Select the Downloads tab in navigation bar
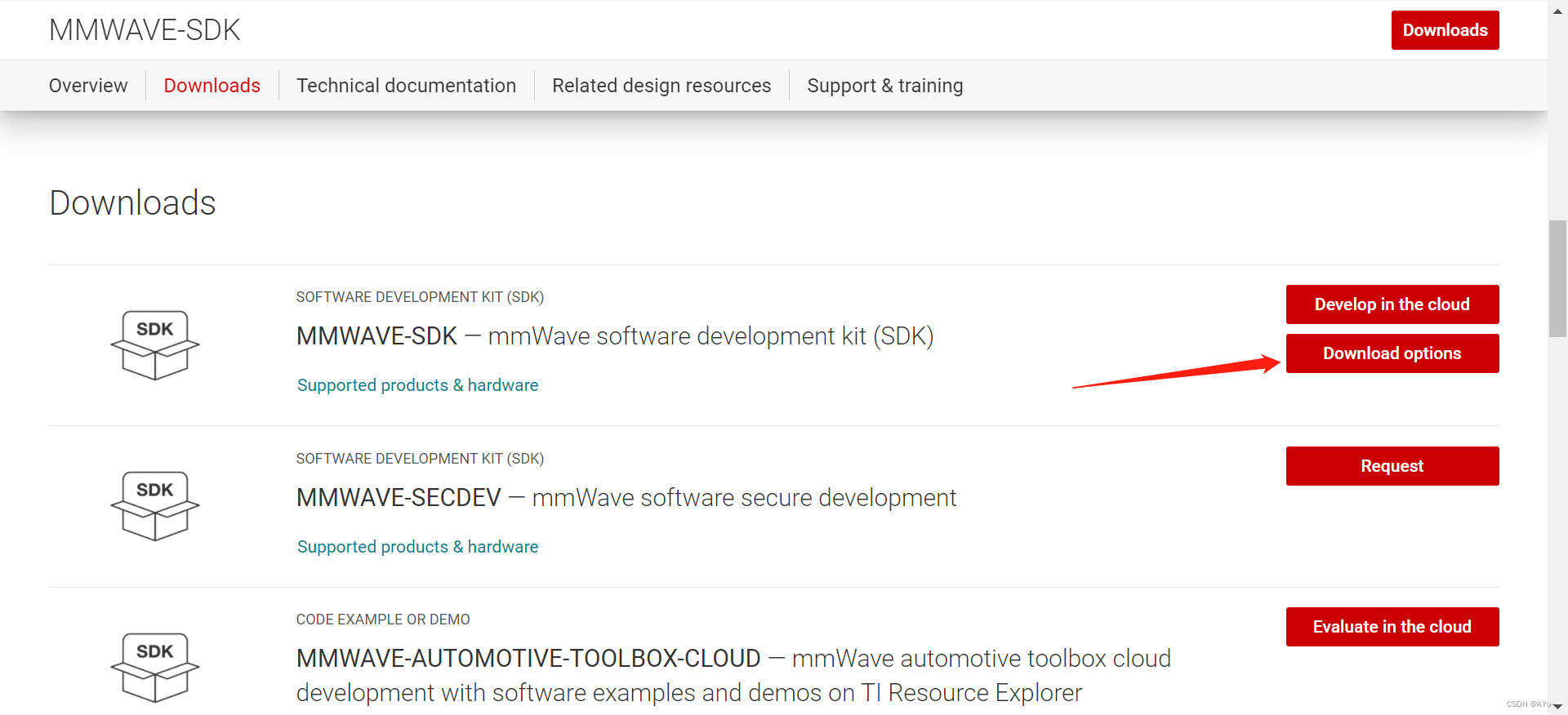Screen dimensions: 1568x715 coord(212,86)
